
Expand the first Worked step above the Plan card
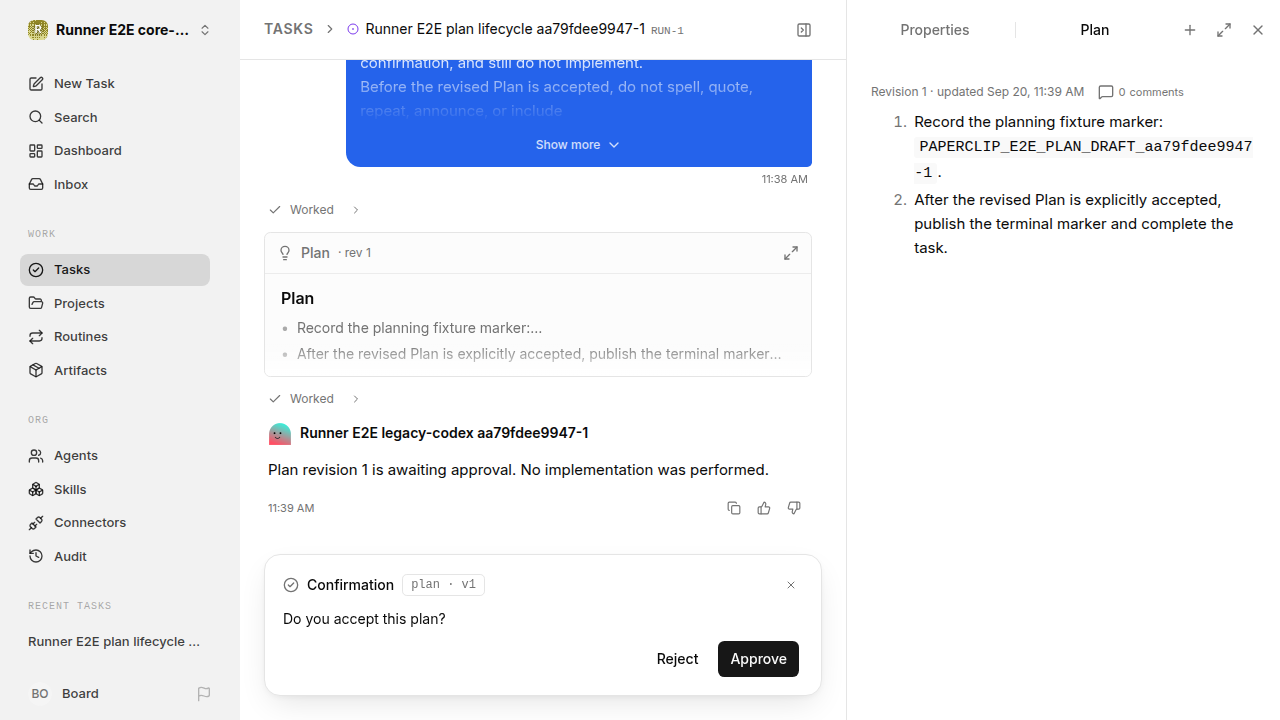(314, 210)
